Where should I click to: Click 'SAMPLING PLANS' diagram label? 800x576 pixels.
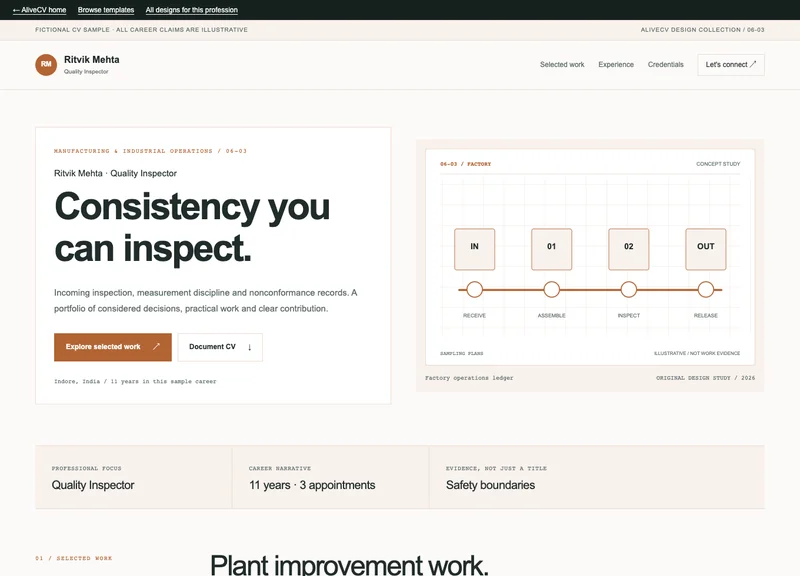461,353
